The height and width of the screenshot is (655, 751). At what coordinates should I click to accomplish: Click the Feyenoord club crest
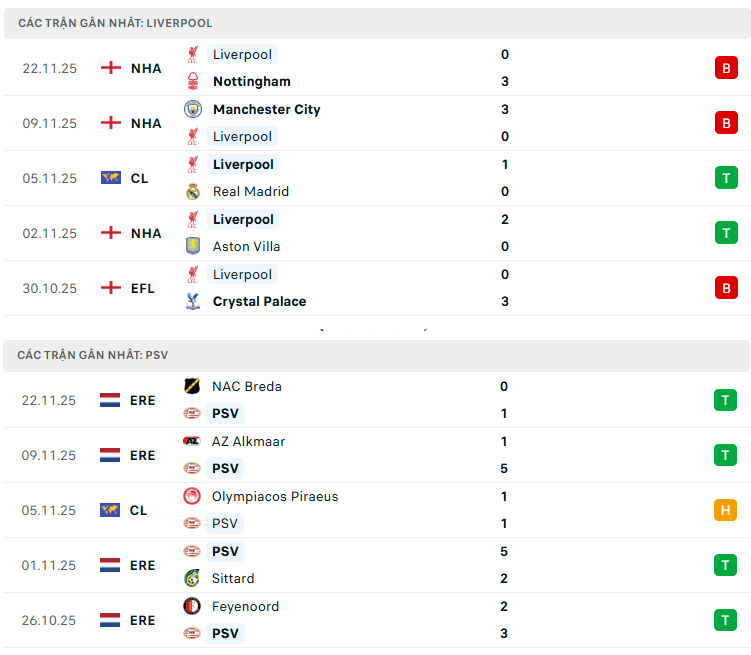tap(192, 607)
